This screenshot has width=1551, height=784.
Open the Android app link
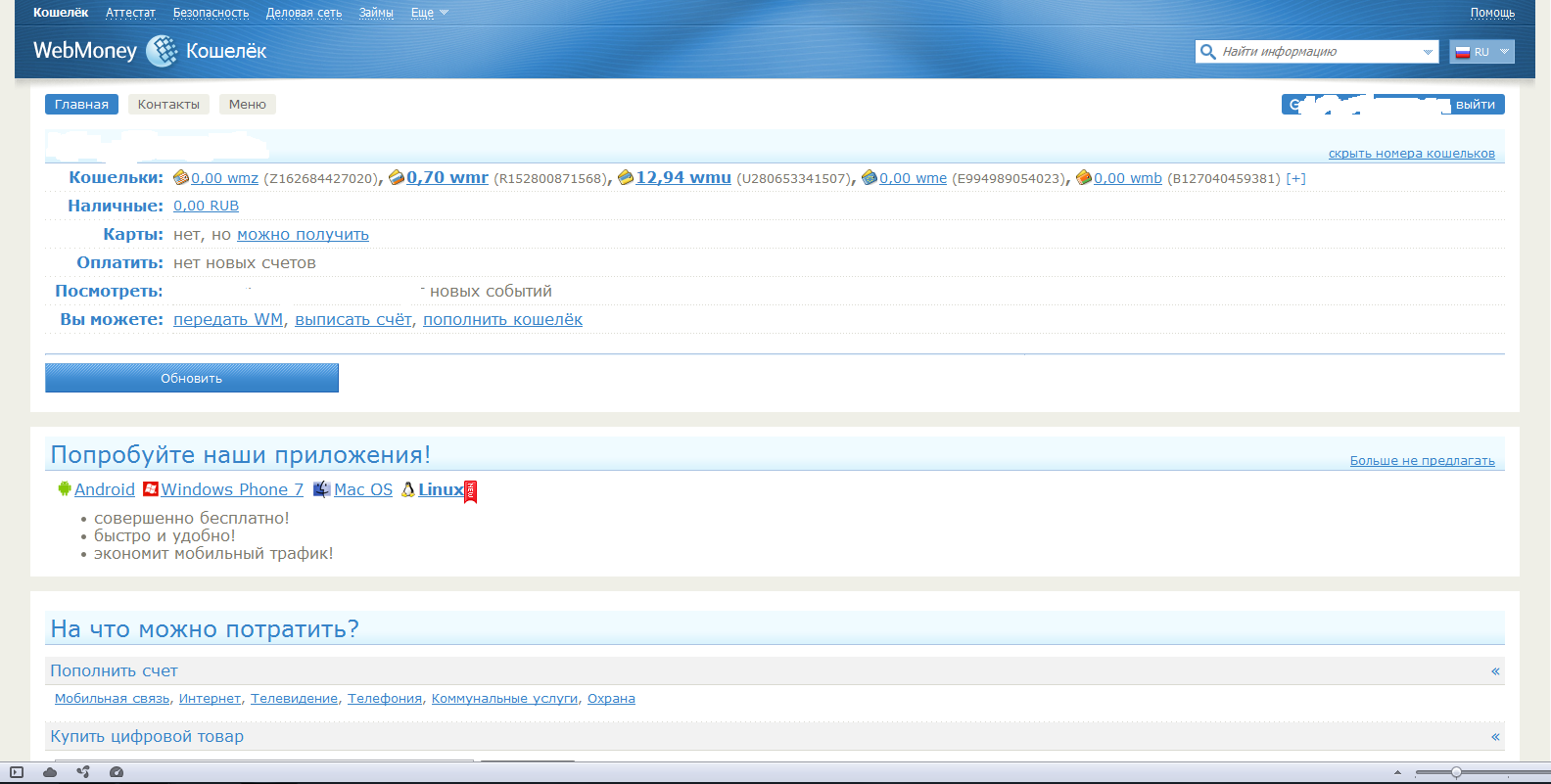point(105,489)
